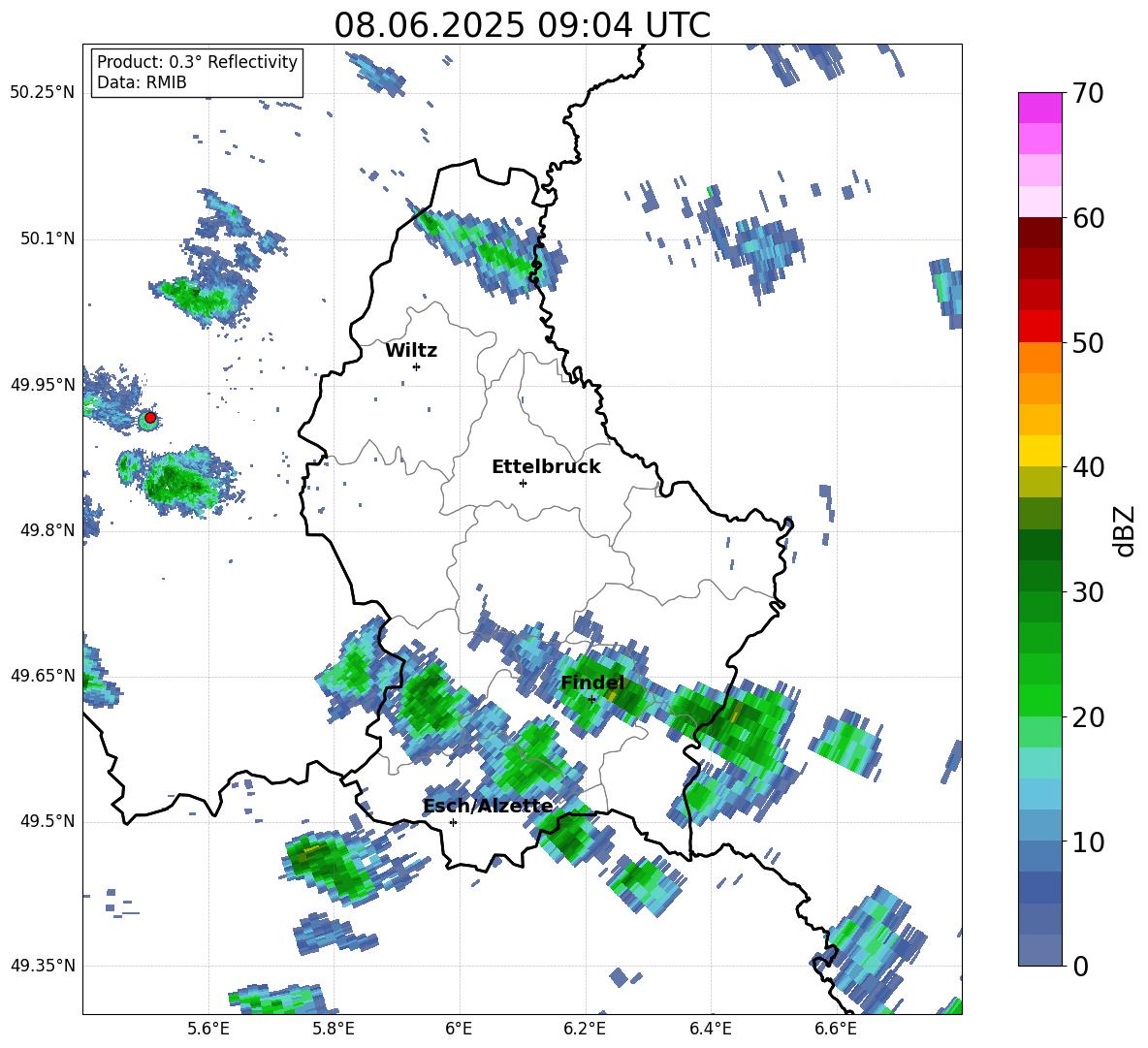Click the Data: RMIB text
The height and width of the screenshot is (1048, 1148).
142,82
